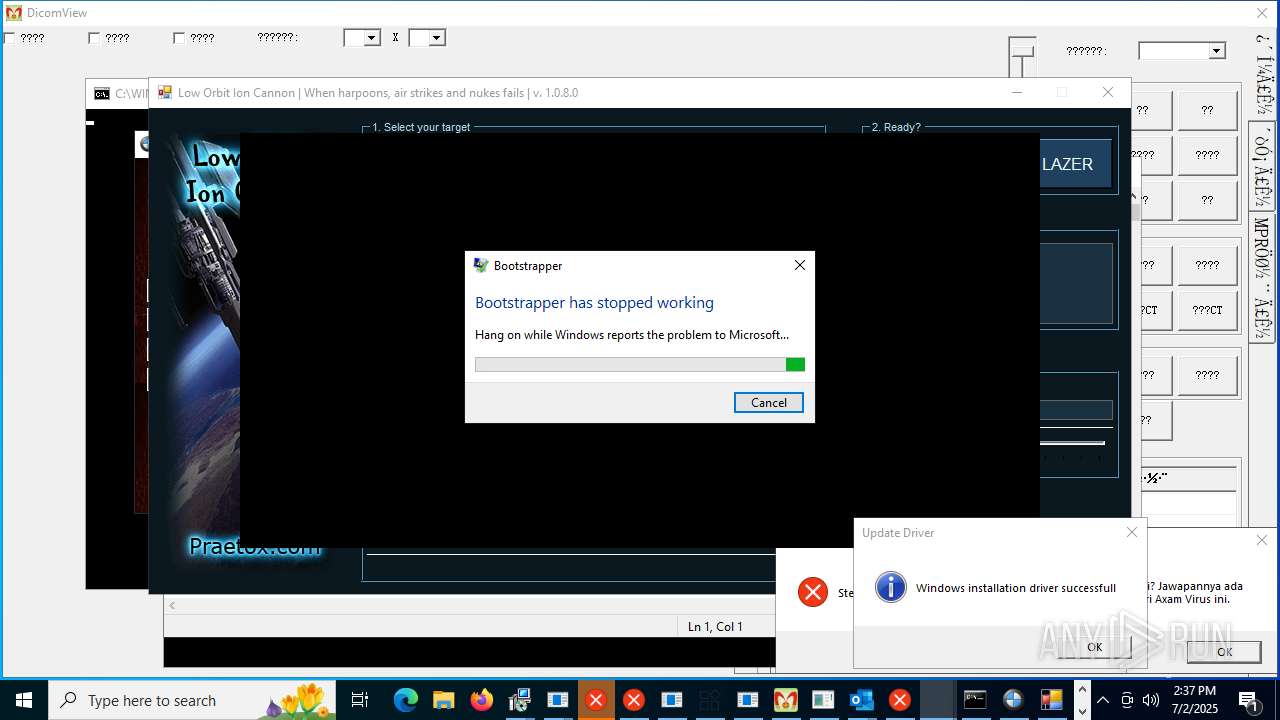Close the Axam Virus message box
This screenshot has height=720, width=1280.
[1262, 540]
